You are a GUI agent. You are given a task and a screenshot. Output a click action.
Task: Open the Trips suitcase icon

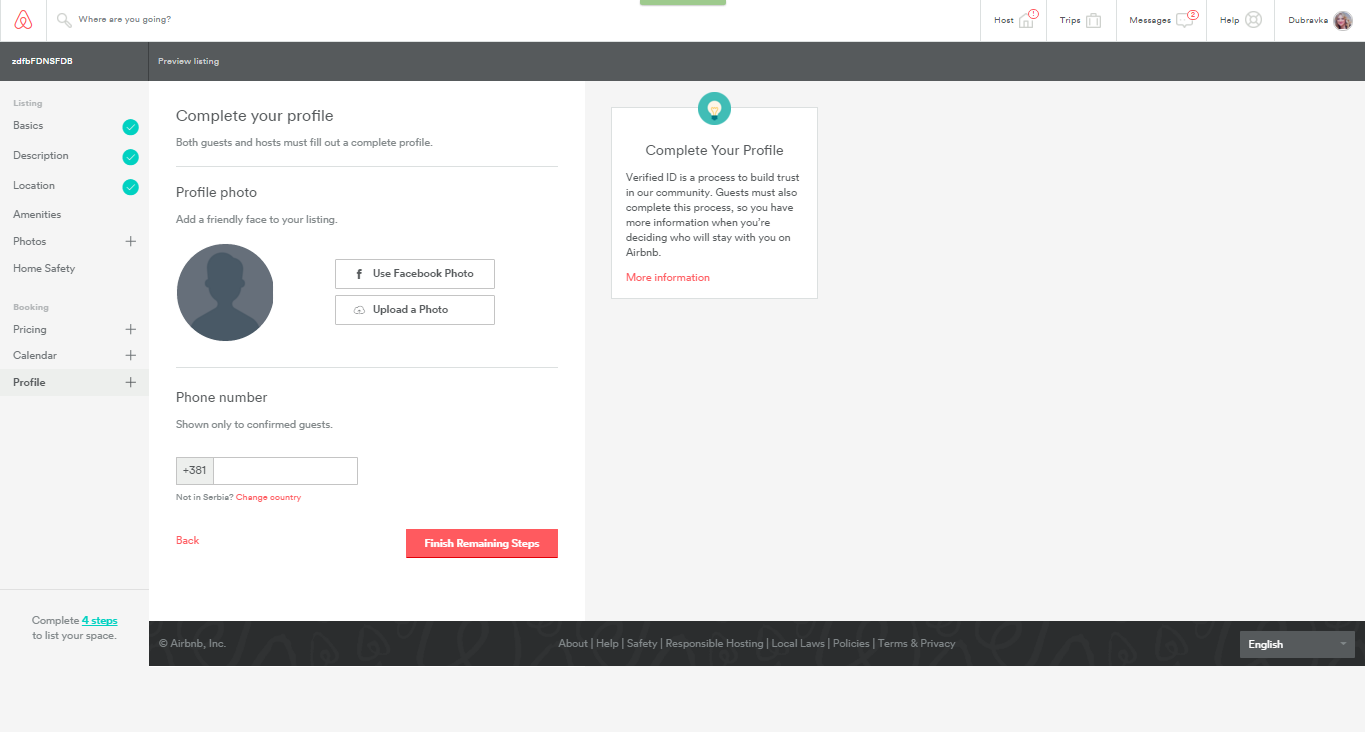pyautogui.click(x=1093, y=20)
